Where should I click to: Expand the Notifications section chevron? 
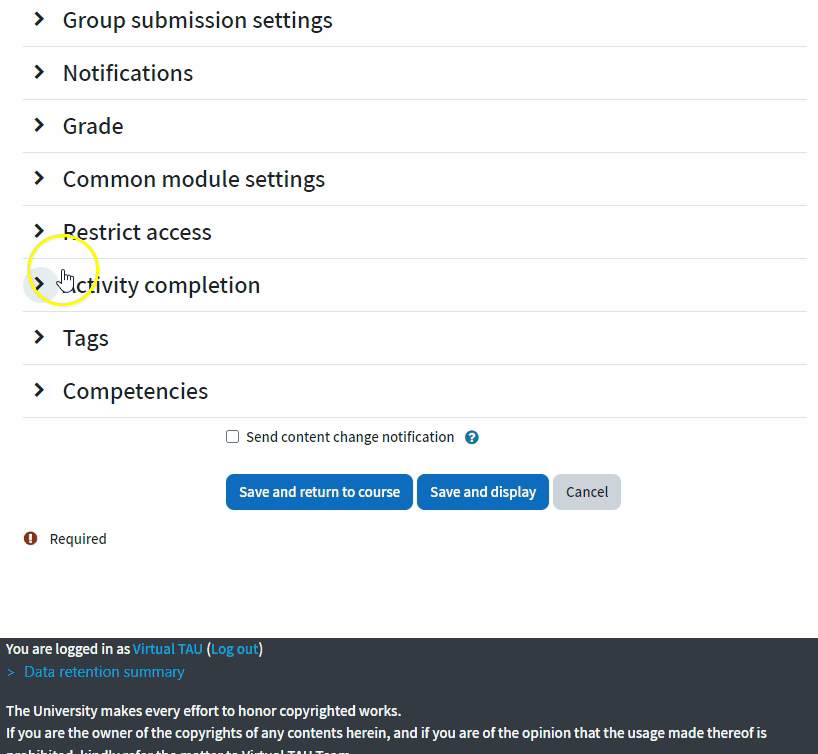(x=39, y=72)
